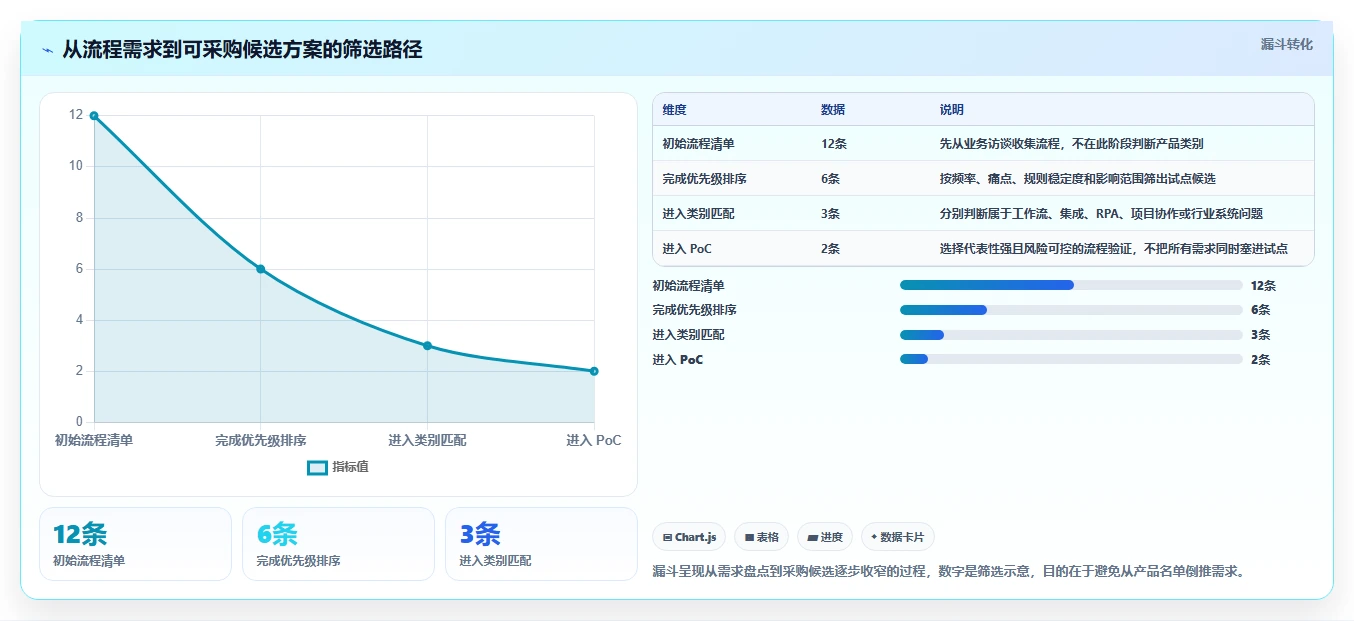The width and height of the screenshot is (1354, 621).
Task: Click the footer note starting 漏斗呈现从需求盘点
Action: (949, 572)
